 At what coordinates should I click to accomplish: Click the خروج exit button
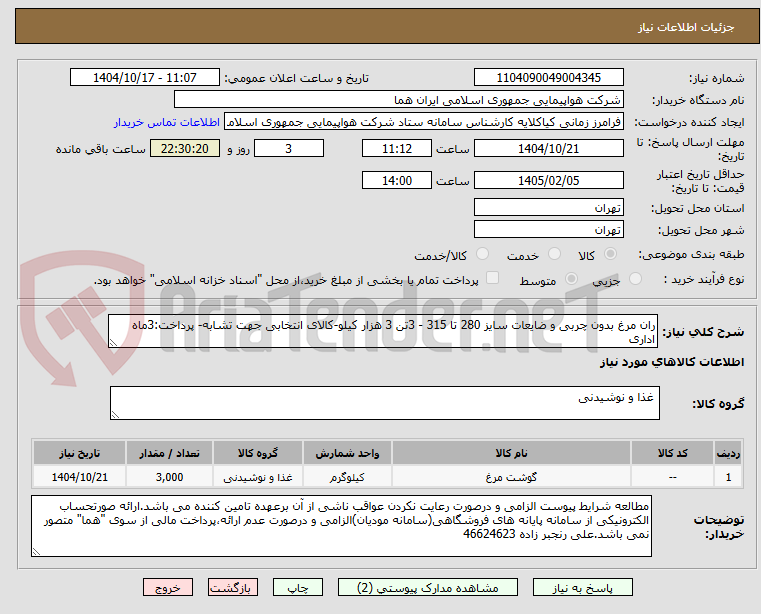click(x=167, y=587)
